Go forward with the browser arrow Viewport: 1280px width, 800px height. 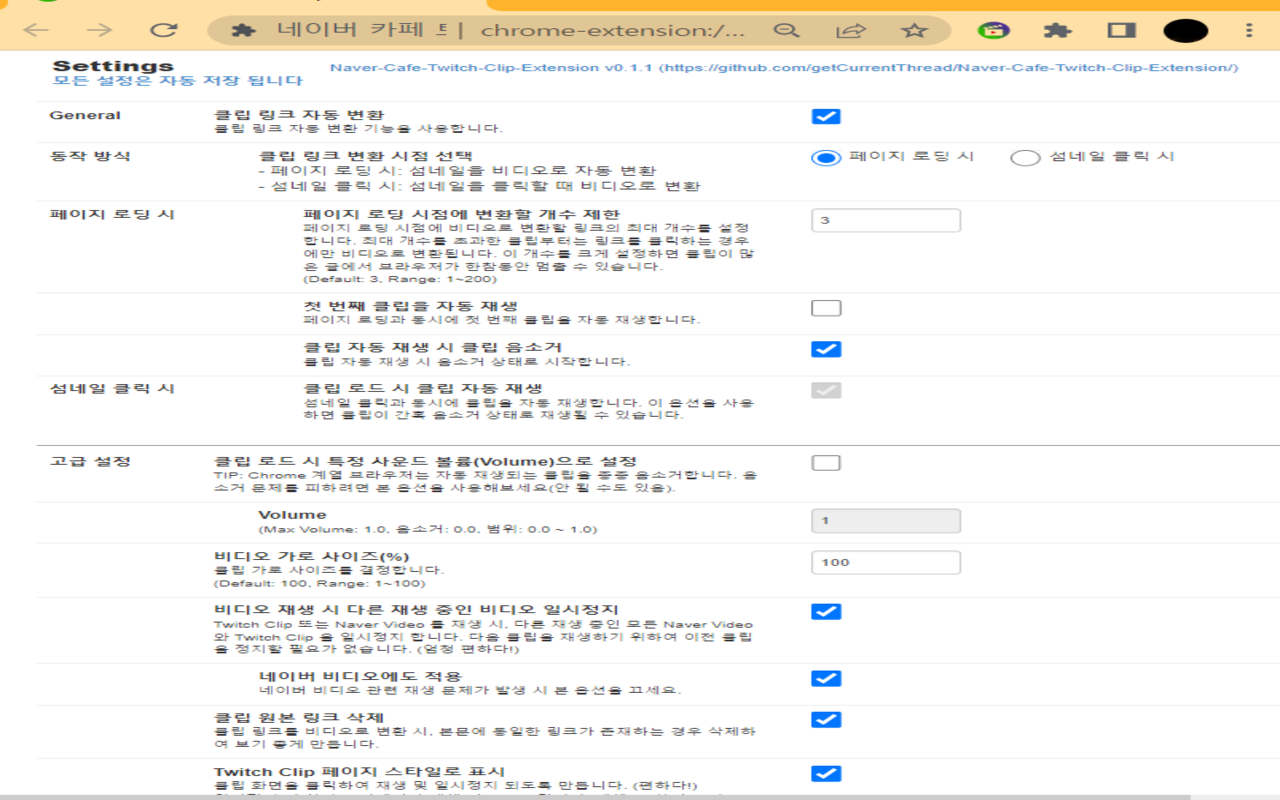(99, 31)
